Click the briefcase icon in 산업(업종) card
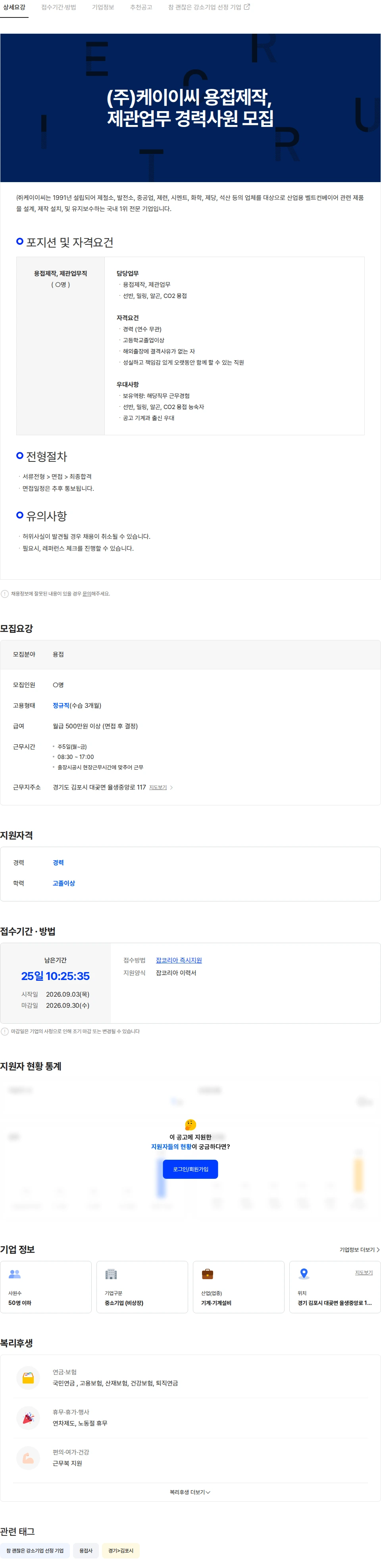 point(208,1274)
